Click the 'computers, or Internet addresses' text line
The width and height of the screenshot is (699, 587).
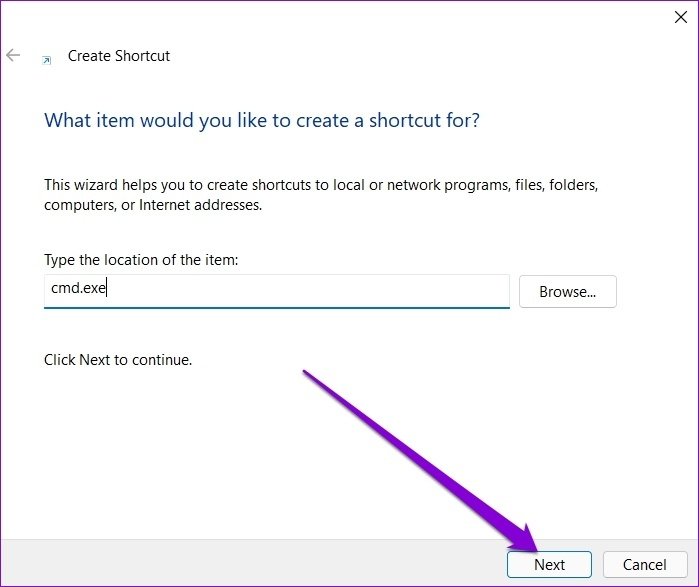click(x=153, y=205)
